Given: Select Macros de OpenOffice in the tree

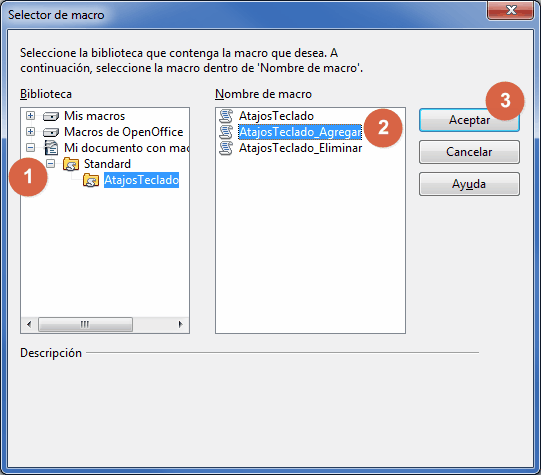Looking at the screenshot, I should 124,132.
